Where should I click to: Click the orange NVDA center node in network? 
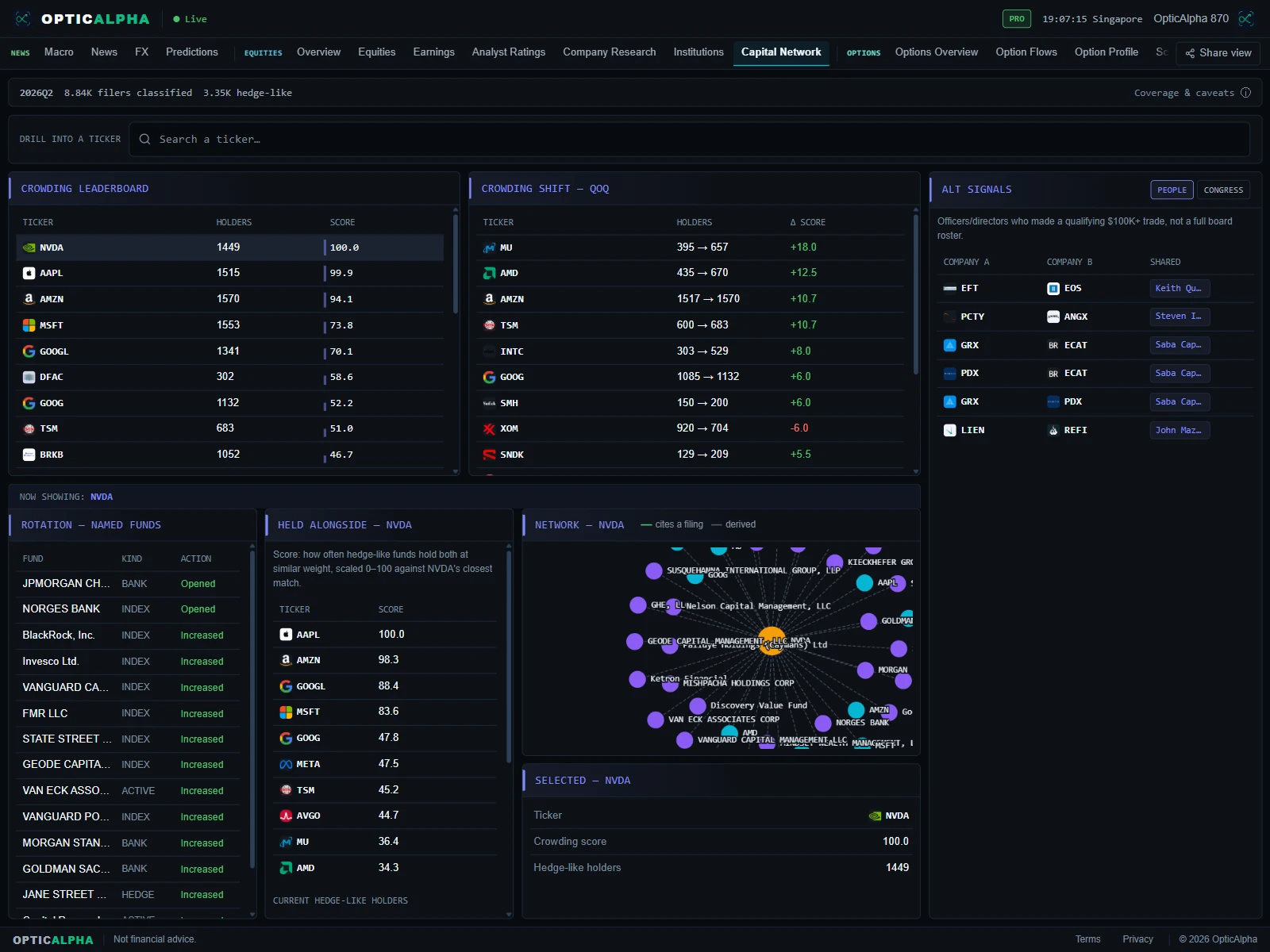click(x=772, y=641)
